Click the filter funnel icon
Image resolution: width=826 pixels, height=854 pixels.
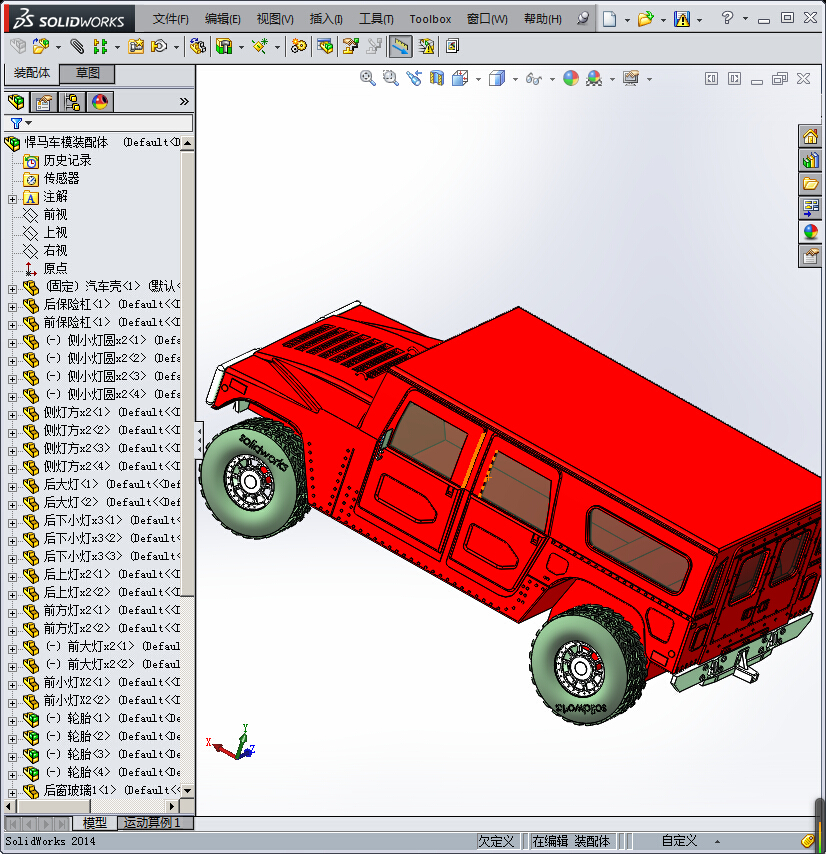(16, 123)
